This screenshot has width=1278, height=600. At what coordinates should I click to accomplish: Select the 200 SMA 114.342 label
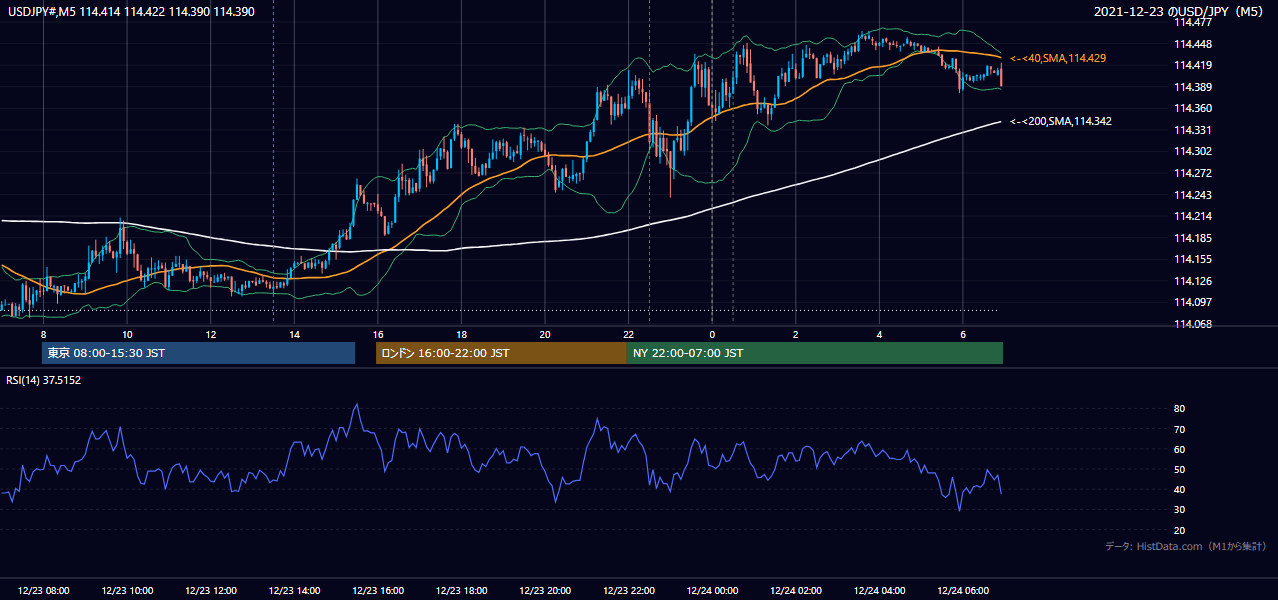click(x=1061, y=121)
